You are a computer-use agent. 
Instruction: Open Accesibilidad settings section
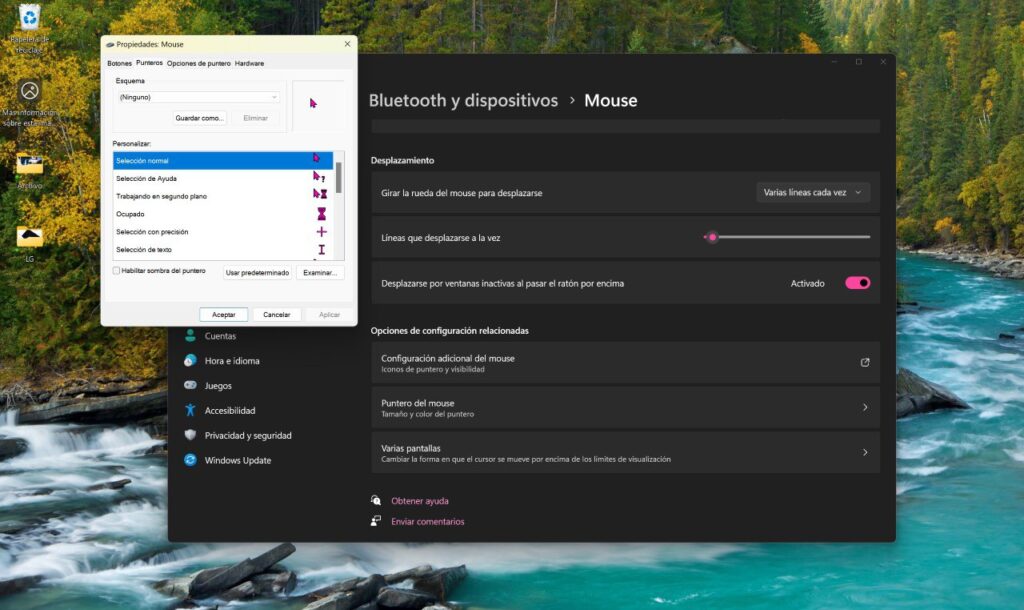pyautogui.click(x=230, y=410)
